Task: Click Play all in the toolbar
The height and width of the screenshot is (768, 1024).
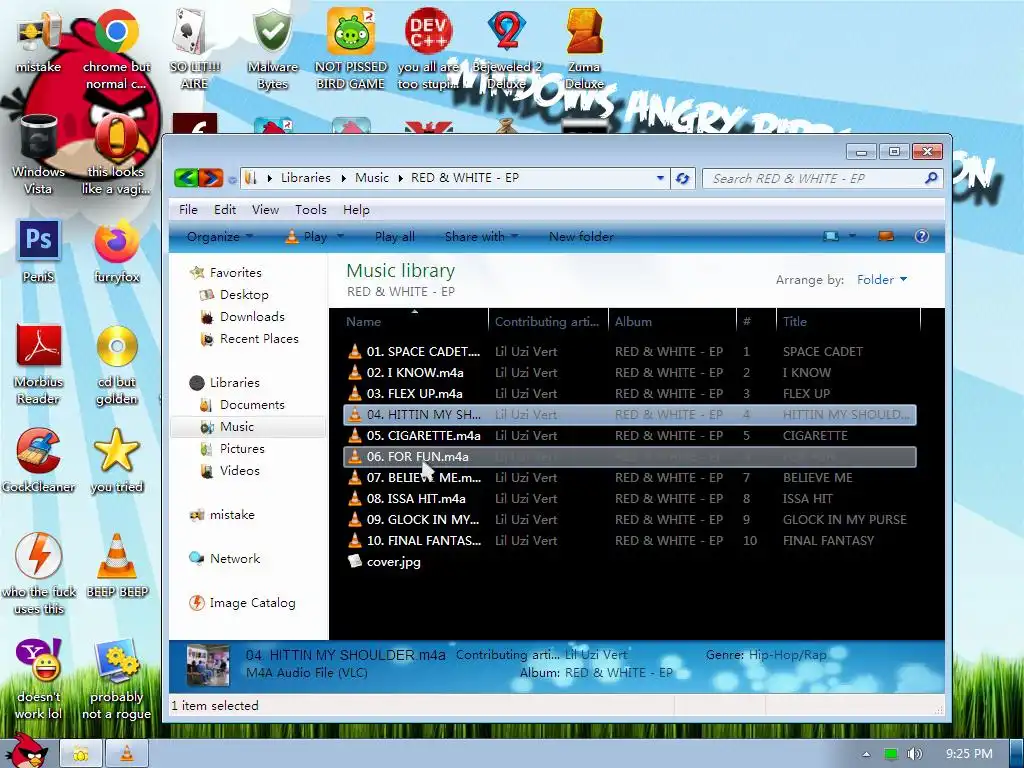Action: tap(394, 236)
